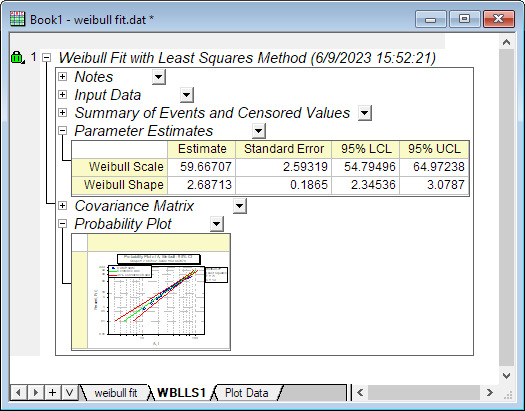Click the resize grip at window corner
The width and height of the screenshot is (525, 411).
click(508, 395)
